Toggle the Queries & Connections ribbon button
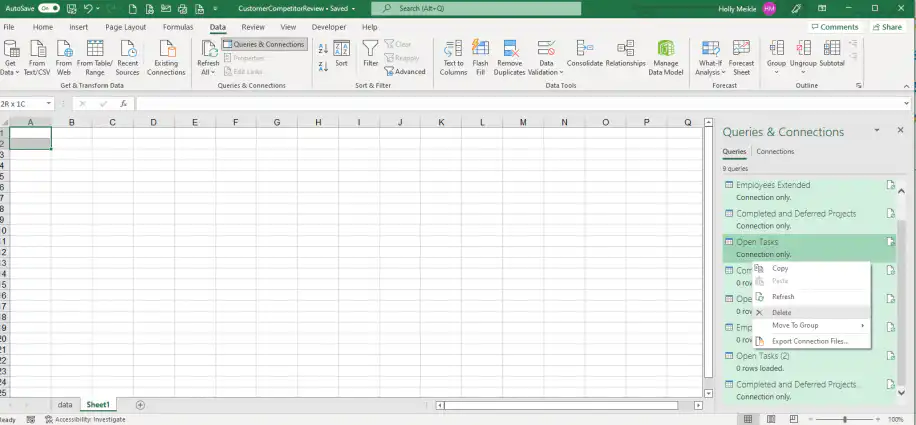The height and width of the screenshot is (425, 916). pos(264,44)
